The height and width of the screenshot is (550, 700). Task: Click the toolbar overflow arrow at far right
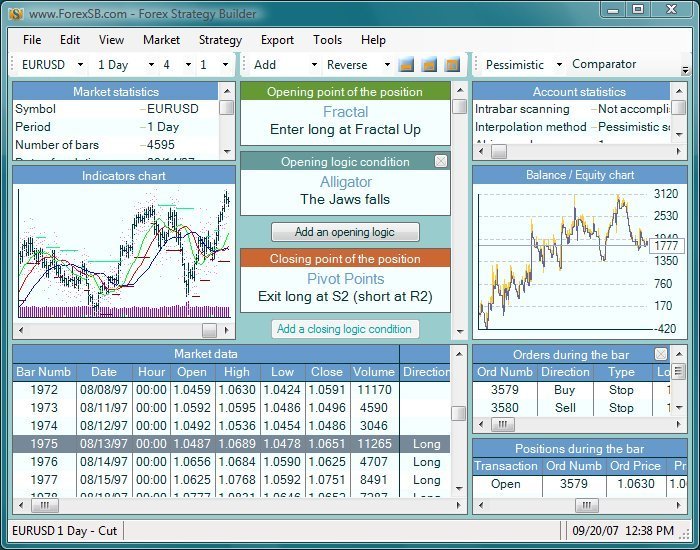click(x=685, y=70)
